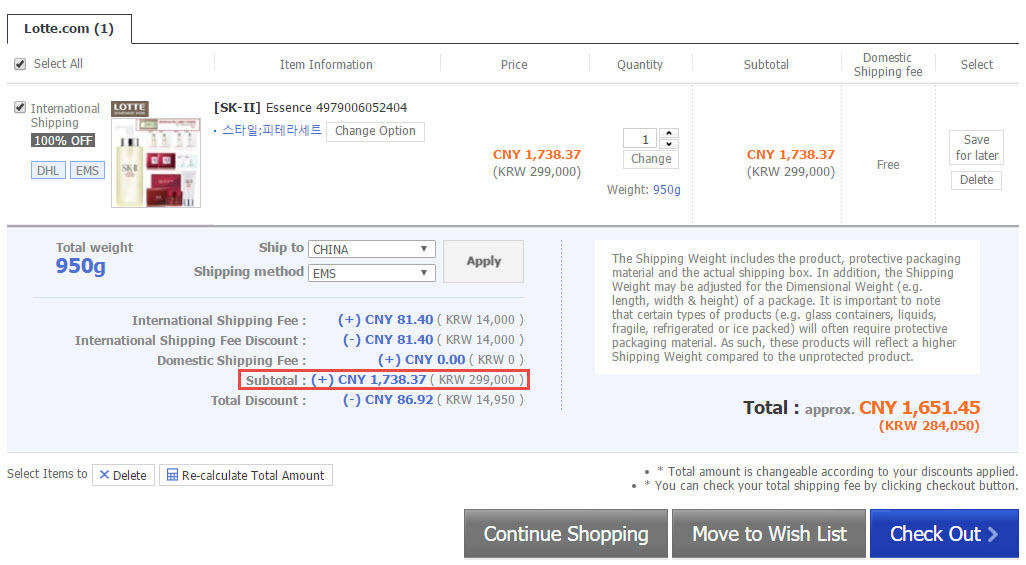Image resolution: width=1026 pixels, height=565 pixels.
Task: Click the Continue Shopping button
Action: [566, 534]
